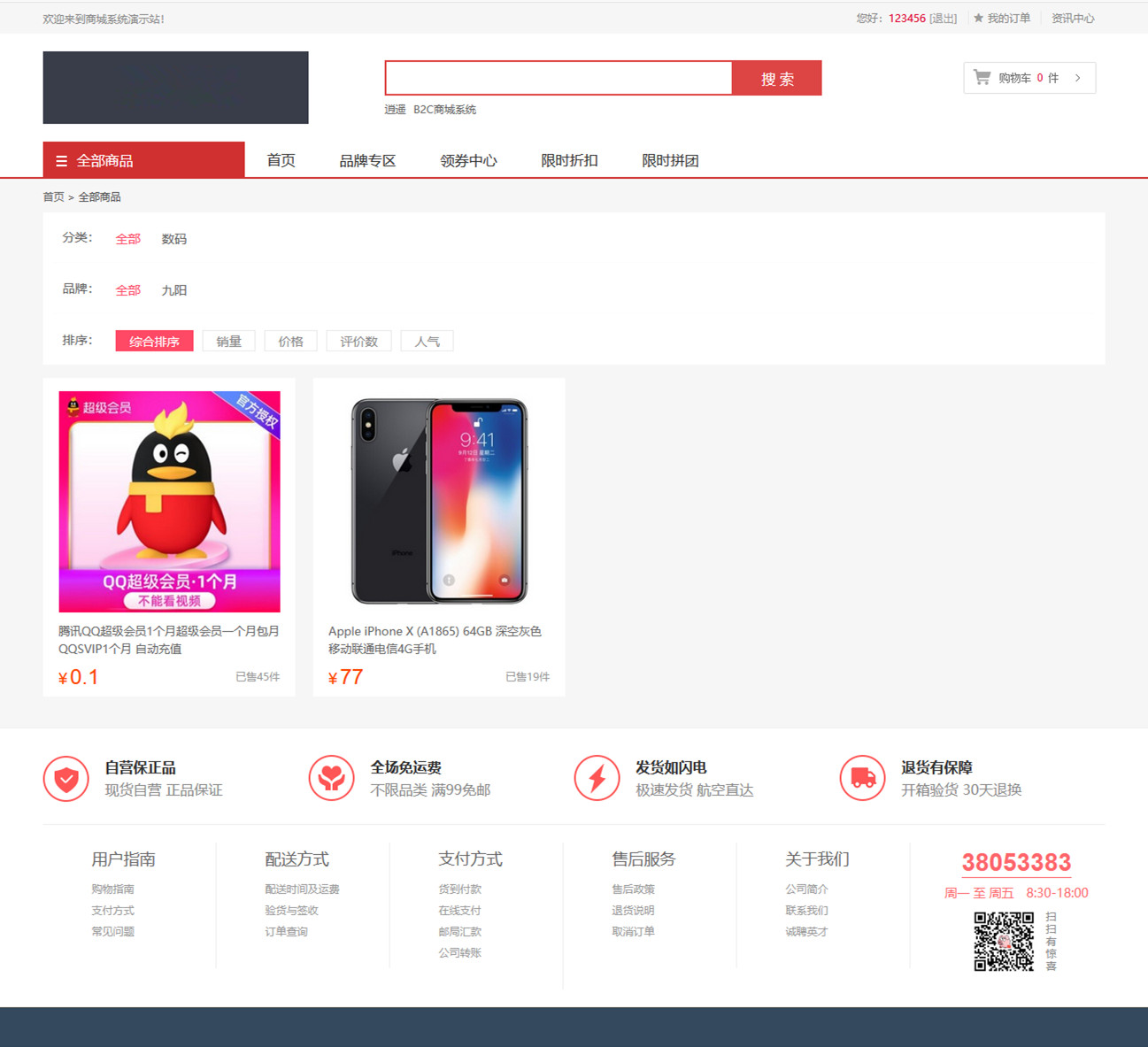Open 常见问题 footer link
Image resolution: width=1148 pixels, height=1047 pixels.
pos(112,932)
